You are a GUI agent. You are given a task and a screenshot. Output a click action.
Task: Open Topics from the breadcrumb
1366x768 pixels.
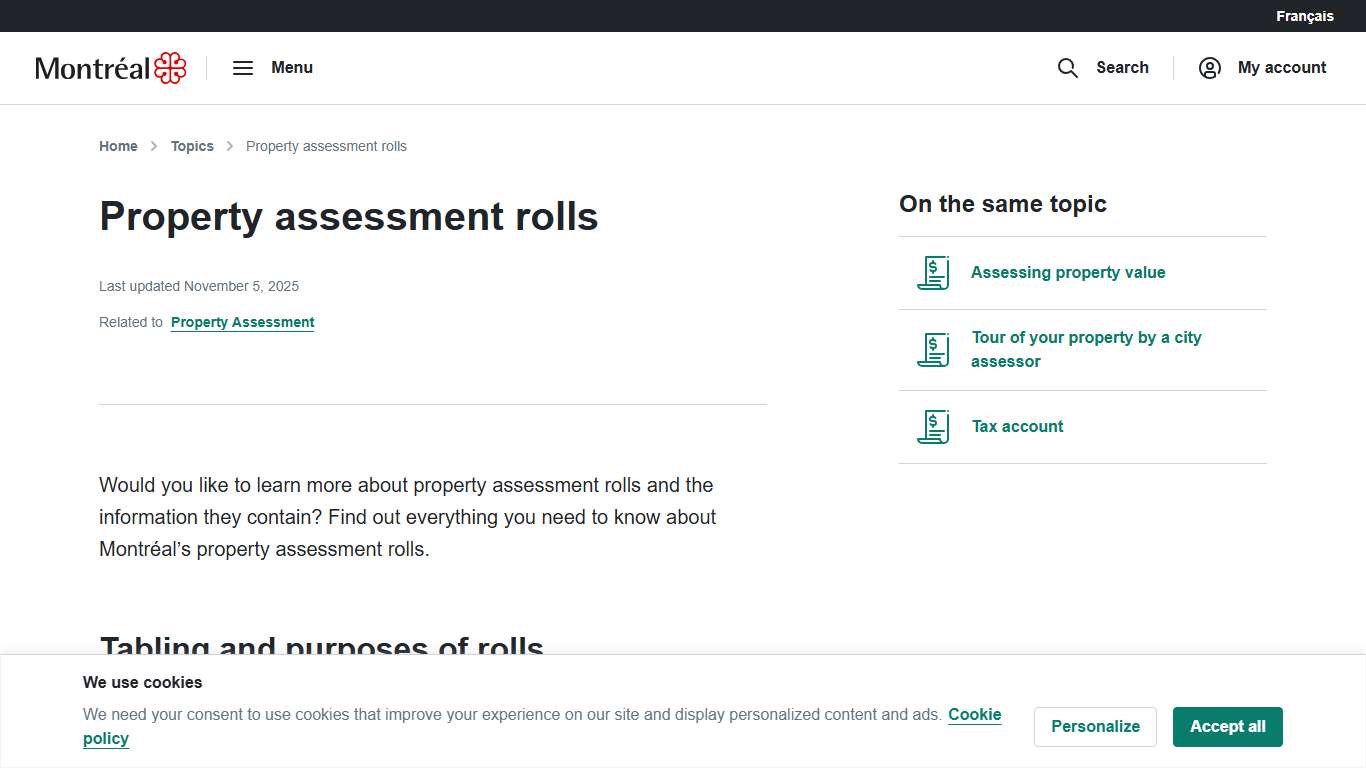click(192, 146)
